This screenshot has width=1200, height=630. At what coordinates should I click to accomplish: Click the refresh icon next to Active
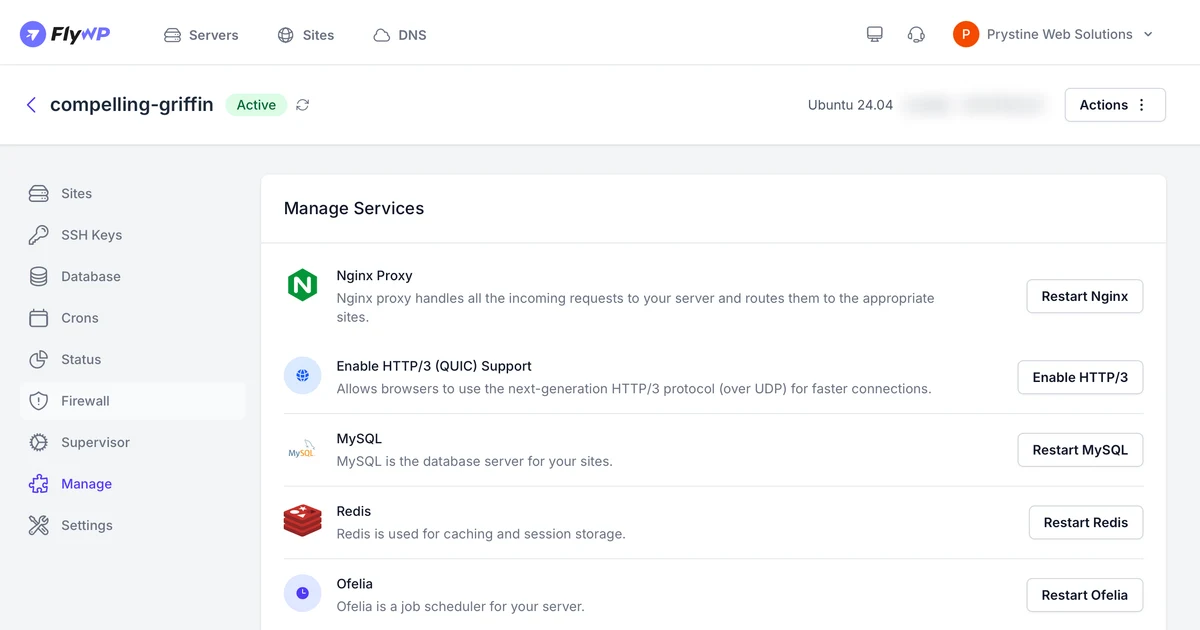point(303,105)
